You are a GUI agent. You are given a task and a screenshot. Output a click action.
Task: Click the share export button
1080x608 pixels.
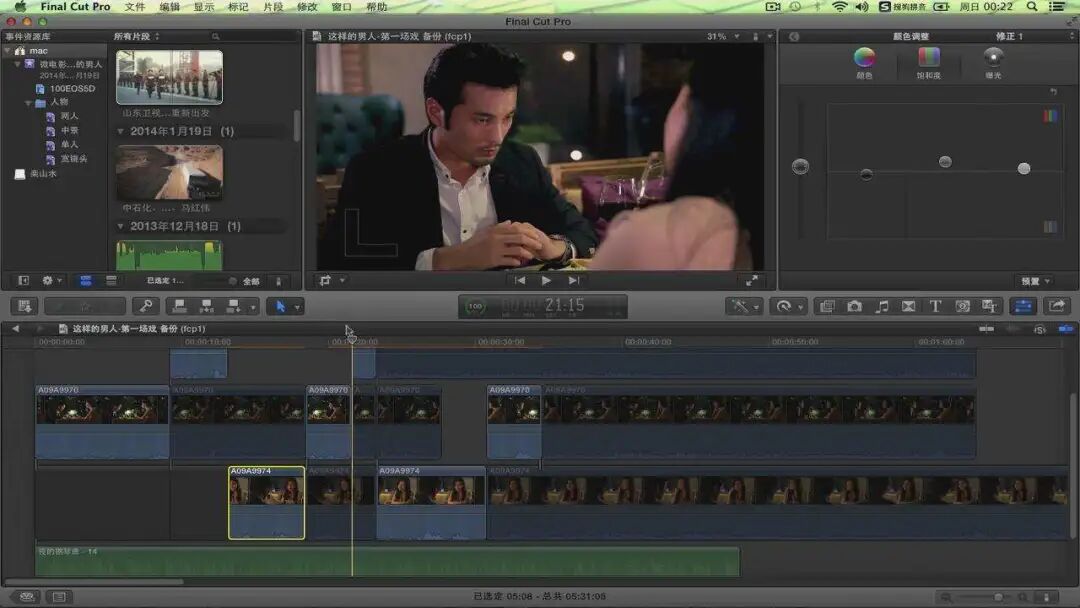1057,306
